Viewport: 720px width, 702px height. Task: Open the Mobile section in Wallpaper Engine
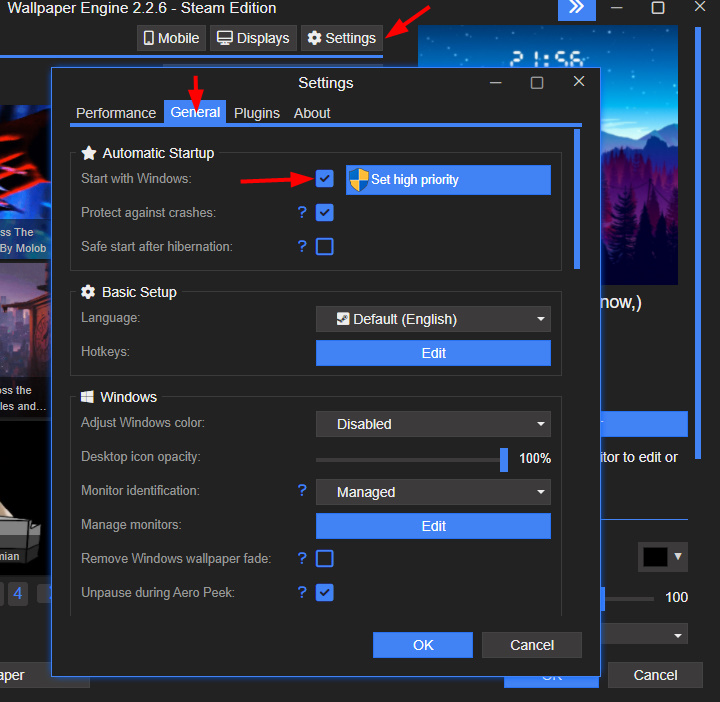(x=171, y=38)
